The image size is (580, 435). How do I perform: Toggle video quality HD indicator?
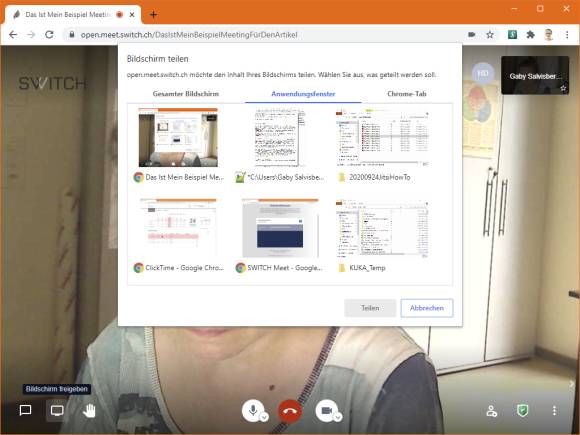pyautogui.click(x=483, y=73)
